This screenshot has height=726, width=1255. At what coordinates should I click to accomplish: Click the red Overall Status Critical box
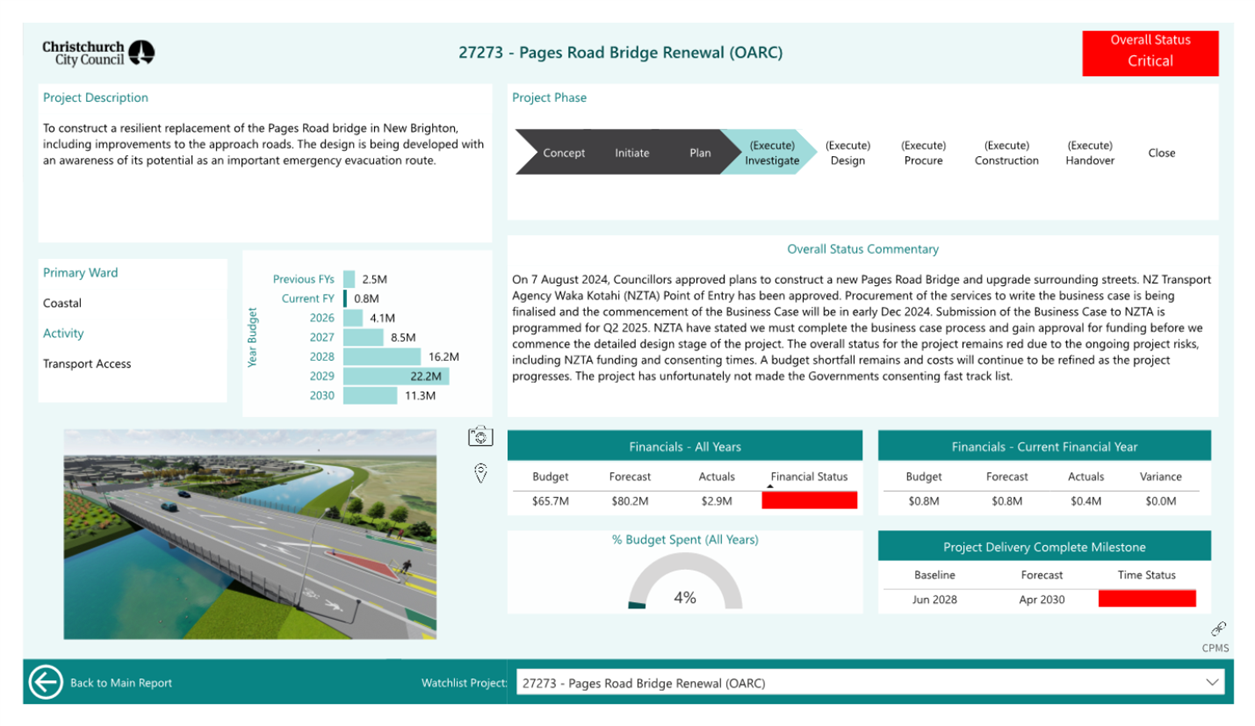(x=1150, y=52)
